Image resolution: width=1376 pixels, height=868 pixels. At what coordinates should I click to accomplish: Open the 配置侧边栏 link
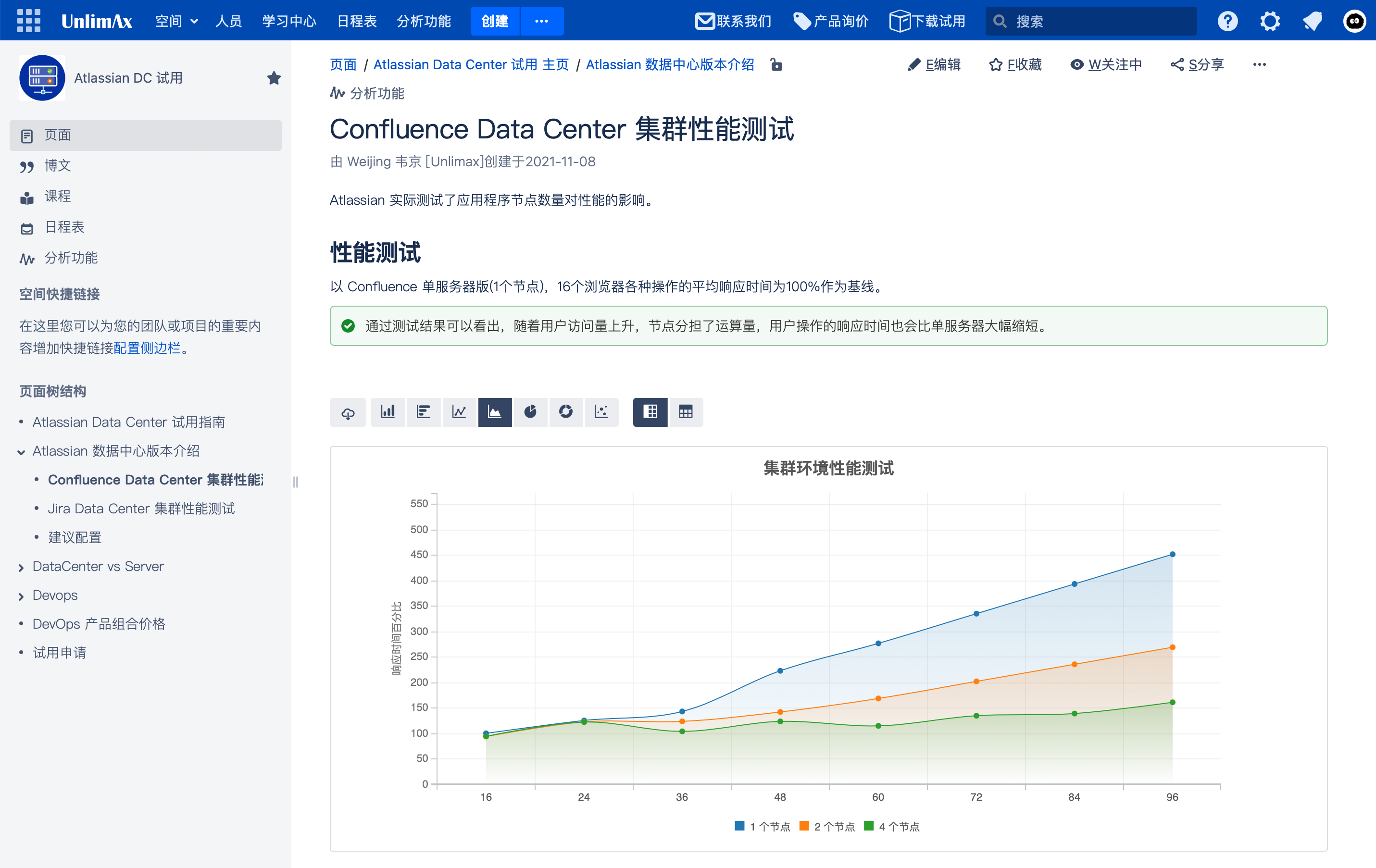pyautogui.click(x=147, y=348)
